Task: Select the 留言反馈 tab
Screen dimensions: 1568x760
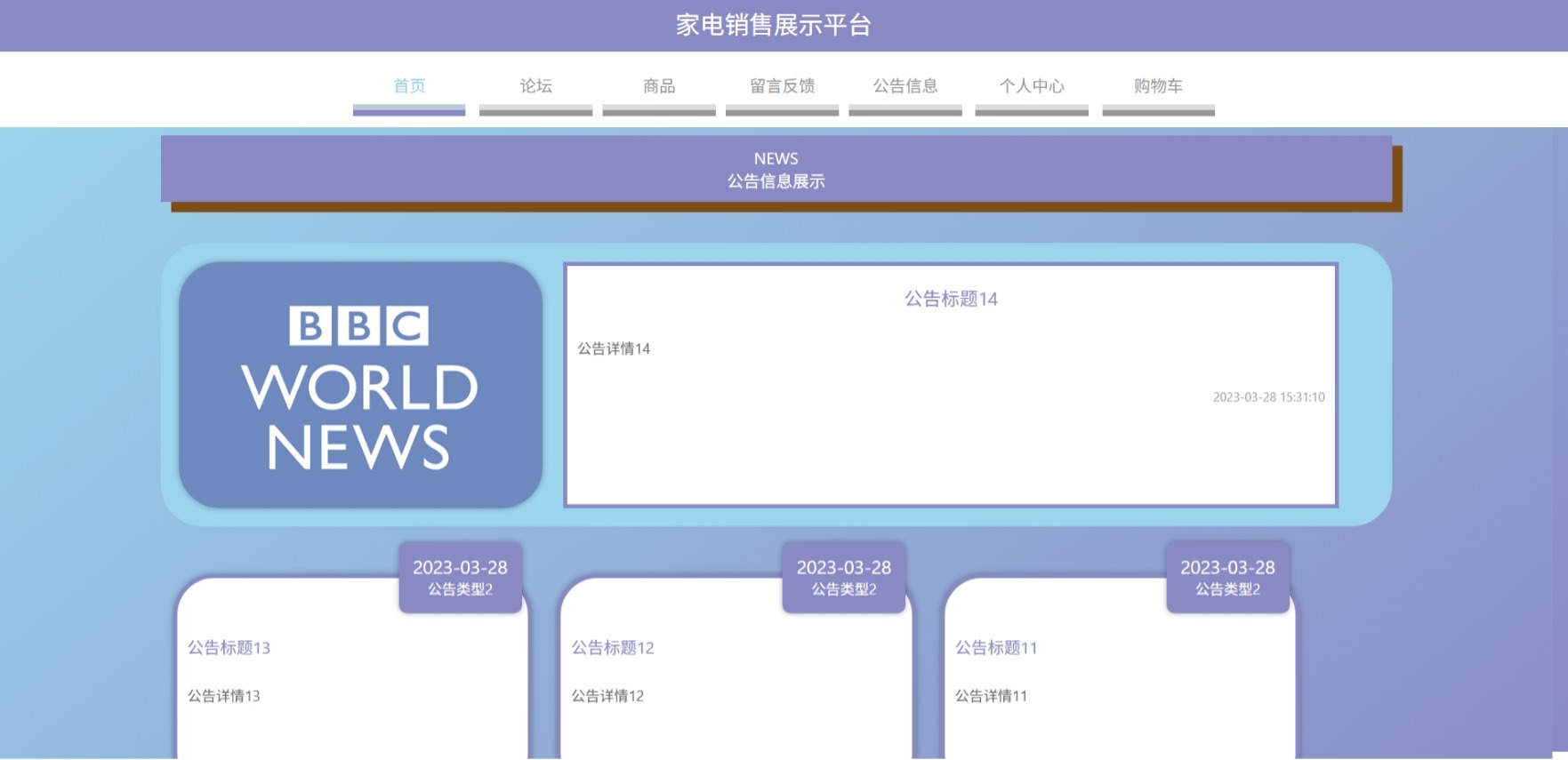Action: click(x=782, y=86)
